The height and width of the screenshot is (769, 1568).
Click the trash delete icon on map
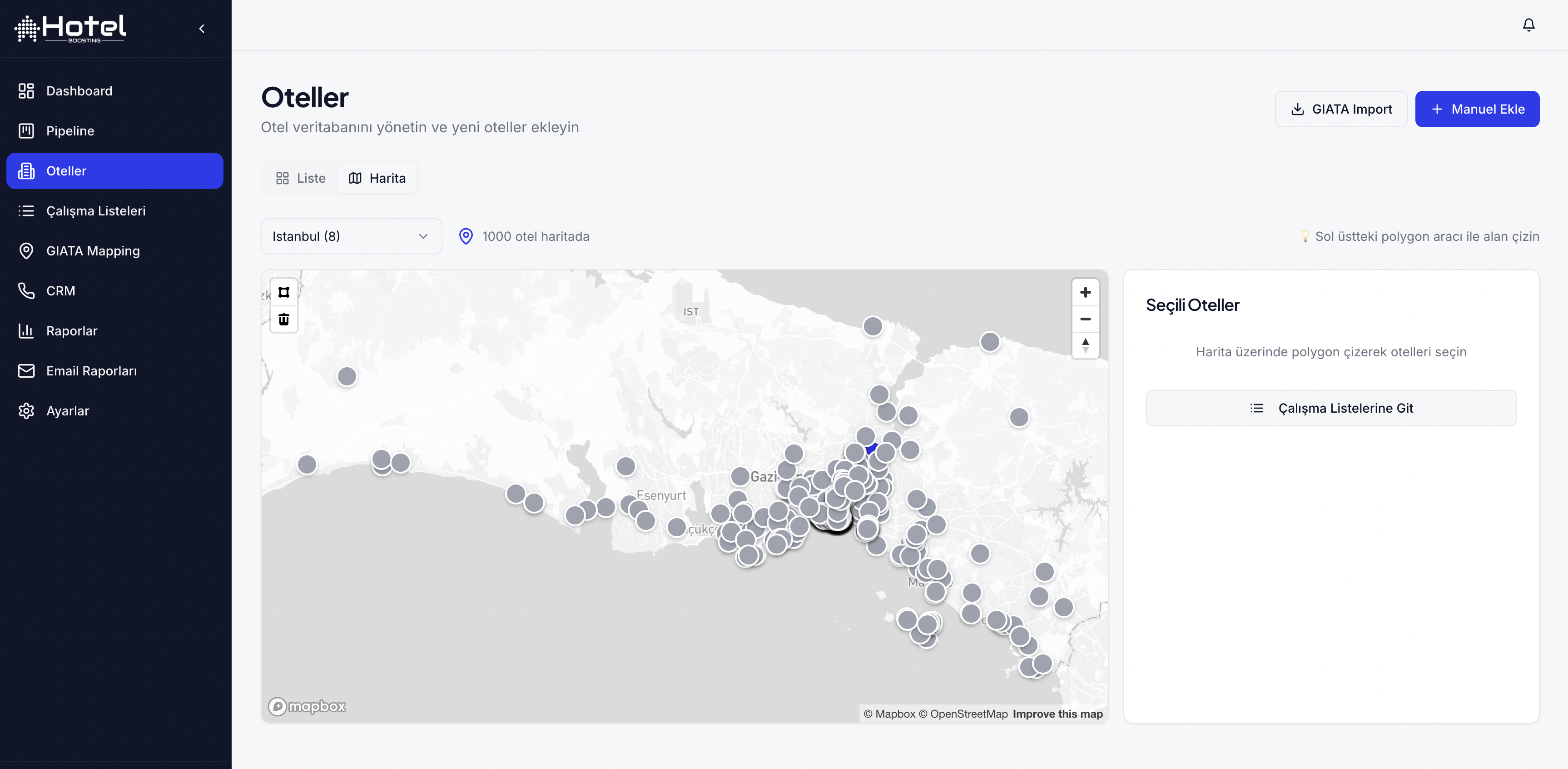(283, 319)
